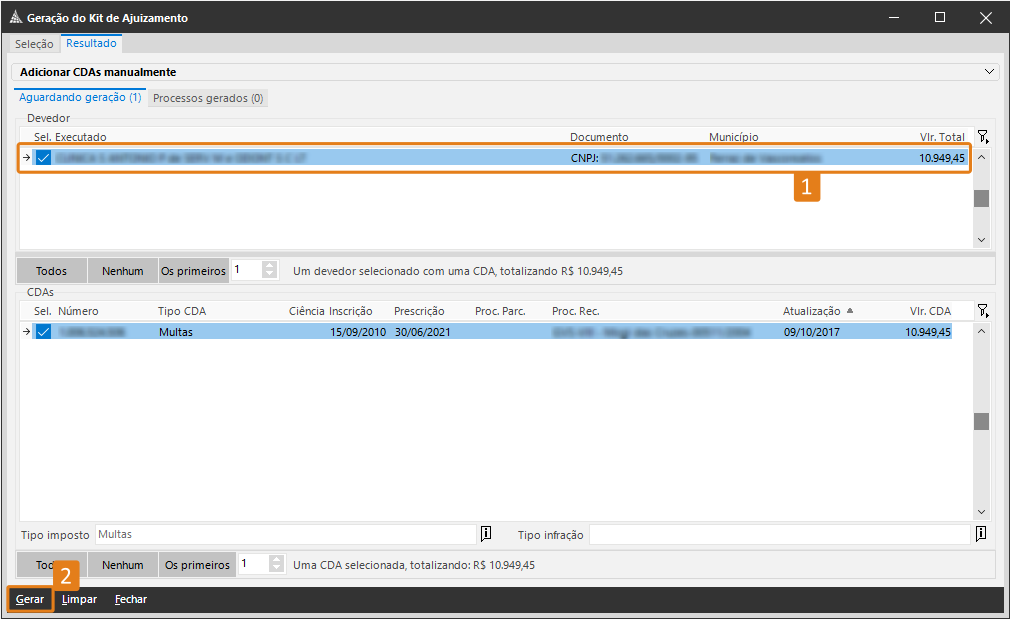Click the Gerar button

tap(30, 600)
